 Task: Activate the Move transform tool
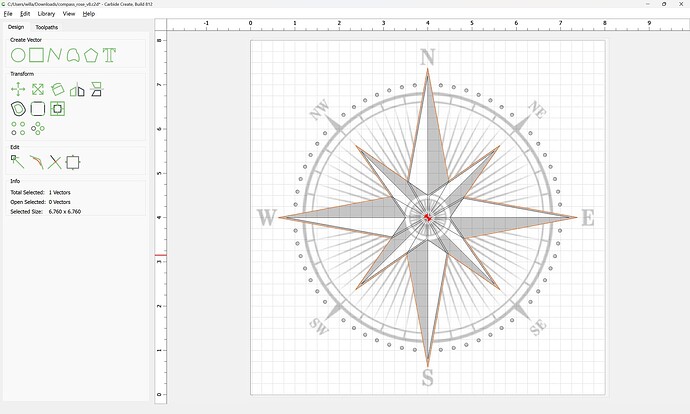(x=18, y=90)
